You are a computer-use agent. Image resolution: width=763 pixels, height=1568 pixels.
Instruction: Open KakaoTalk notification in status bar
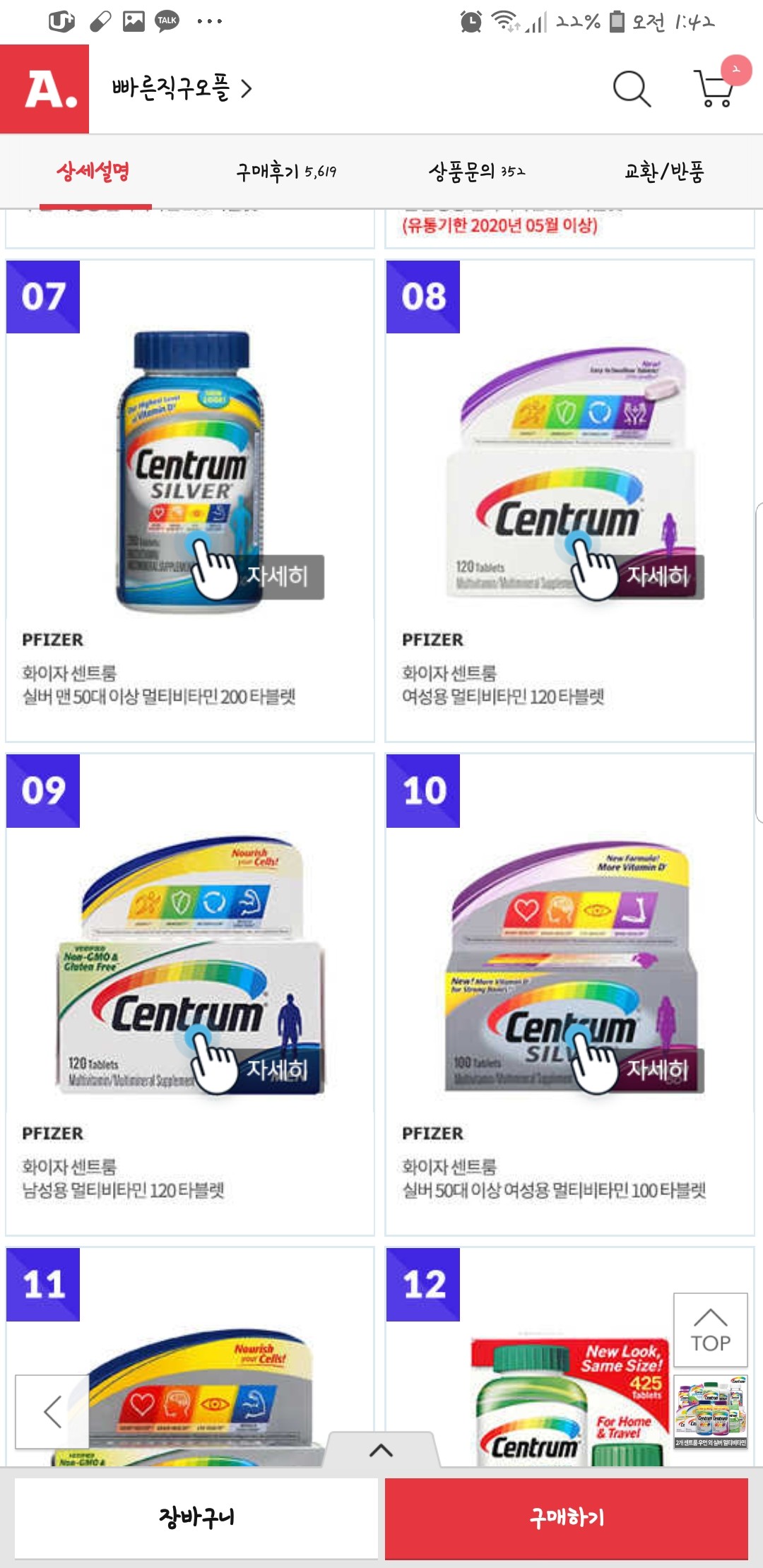click(167, 21)
